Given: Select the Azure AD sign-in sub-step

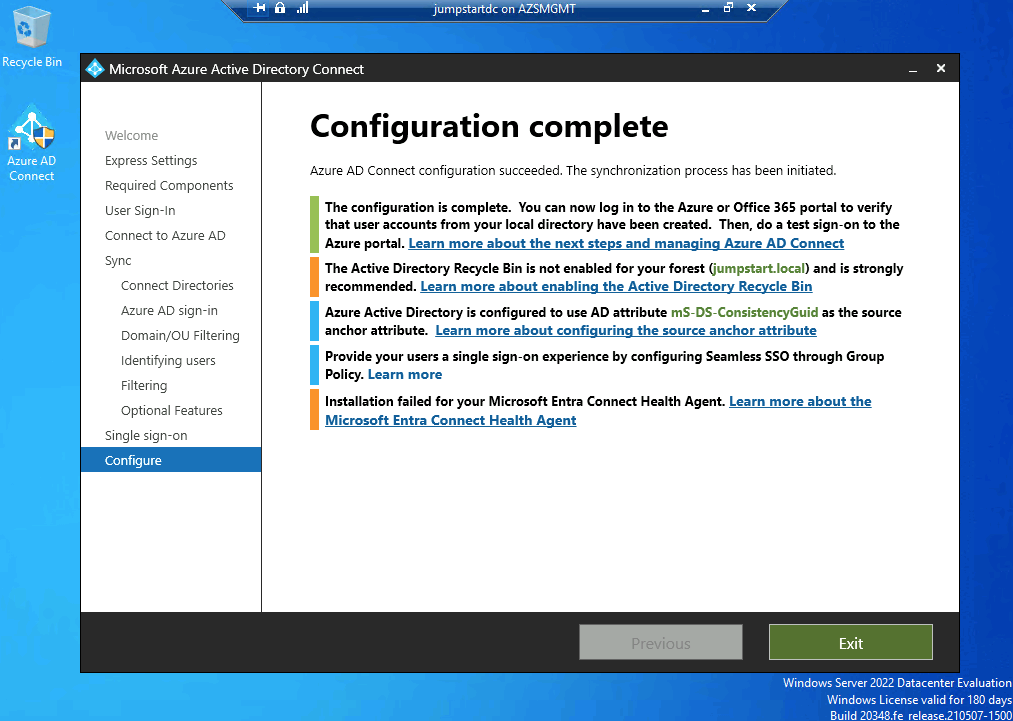Looking at the screenshot, I should [x=169, y=311].
